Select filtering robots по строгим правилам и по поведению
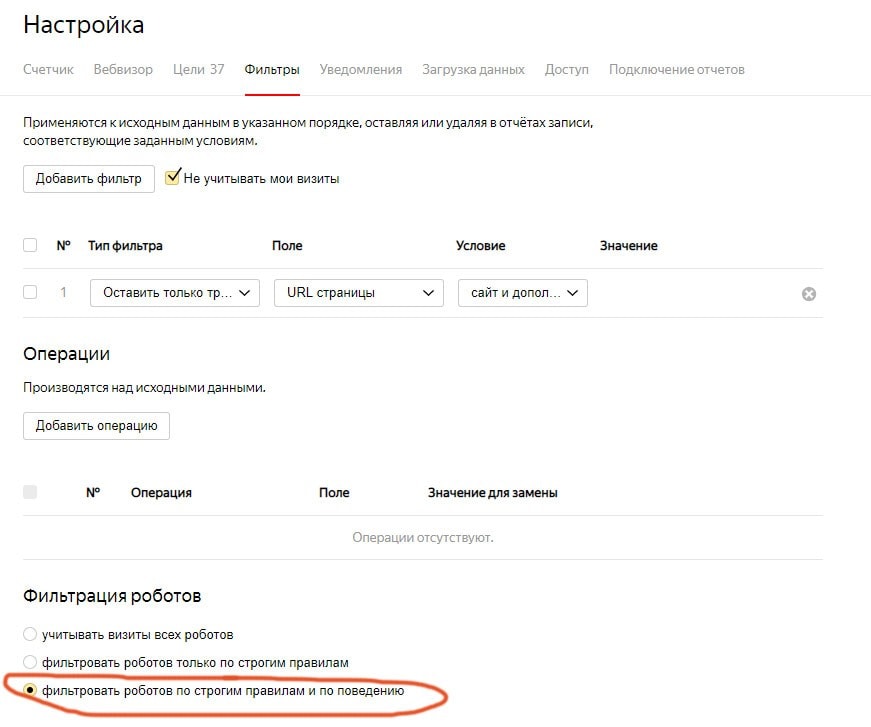The image size is (871, 727). 30,690
